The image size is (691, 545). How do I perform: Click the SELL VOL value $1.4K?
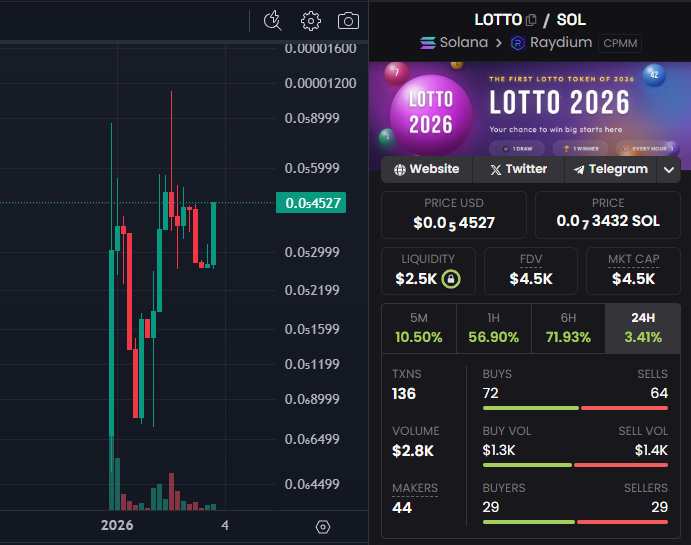click(x=651, y=450)
